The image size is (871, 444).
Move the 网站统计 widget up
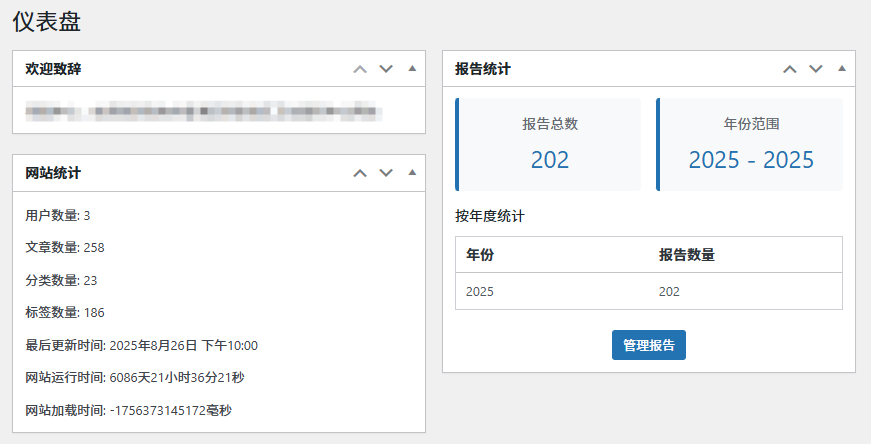(x=360, y=173)
